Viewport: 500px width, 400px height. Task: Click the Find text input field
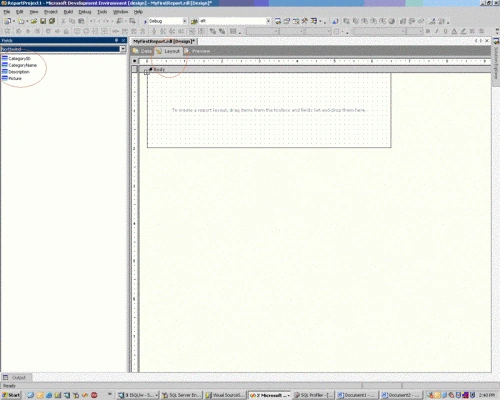pos(232,21)
